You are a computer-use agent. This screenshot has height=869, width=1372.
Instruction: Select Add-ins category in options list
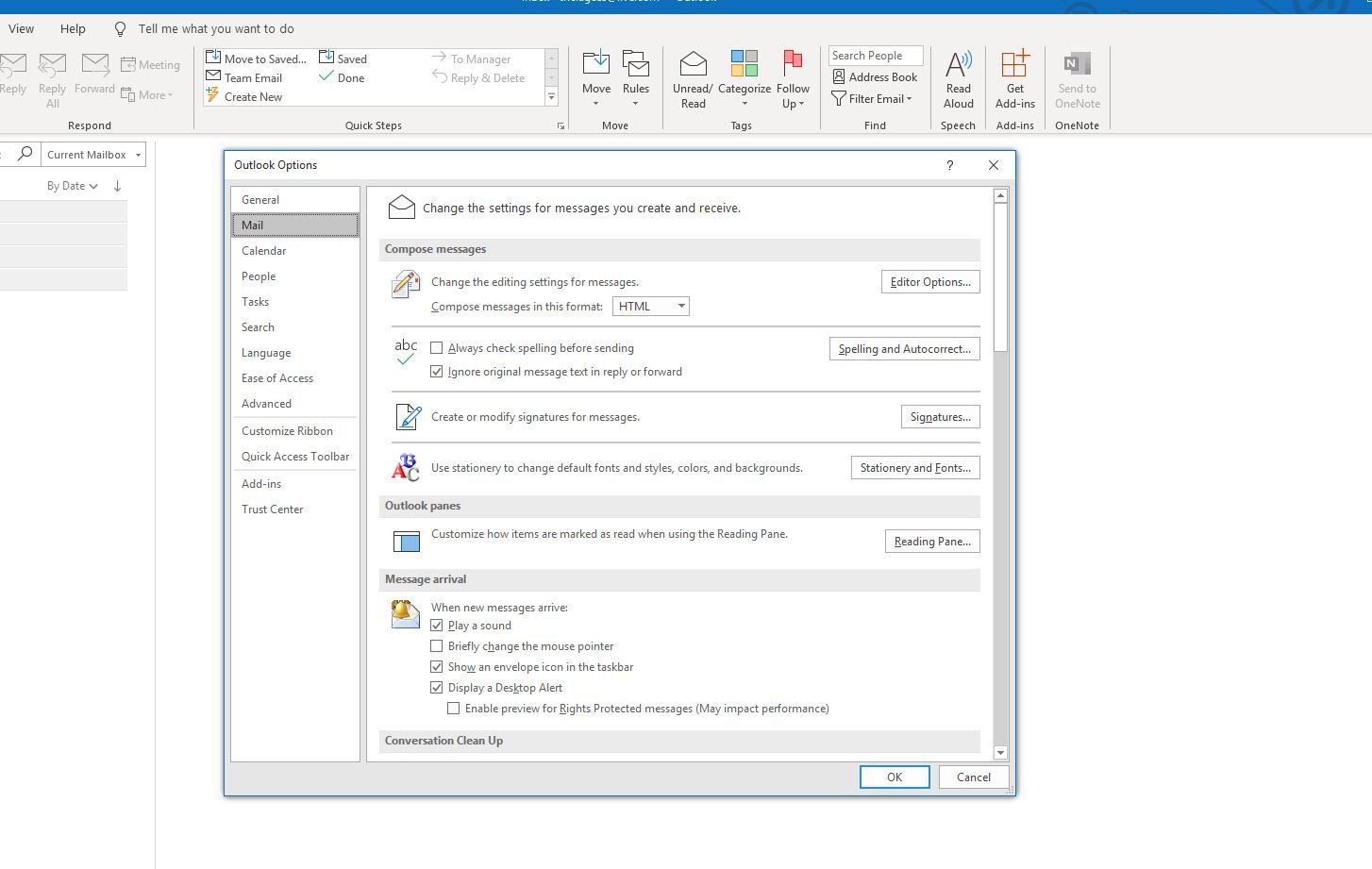tap(294, 484)
